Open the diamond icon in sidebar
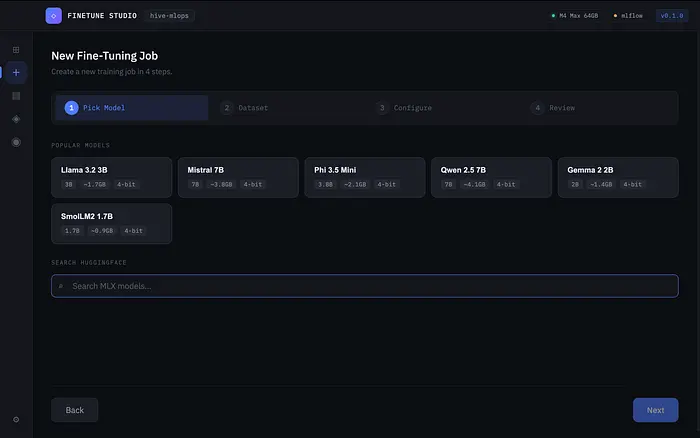700x438 pixels. 16,119
